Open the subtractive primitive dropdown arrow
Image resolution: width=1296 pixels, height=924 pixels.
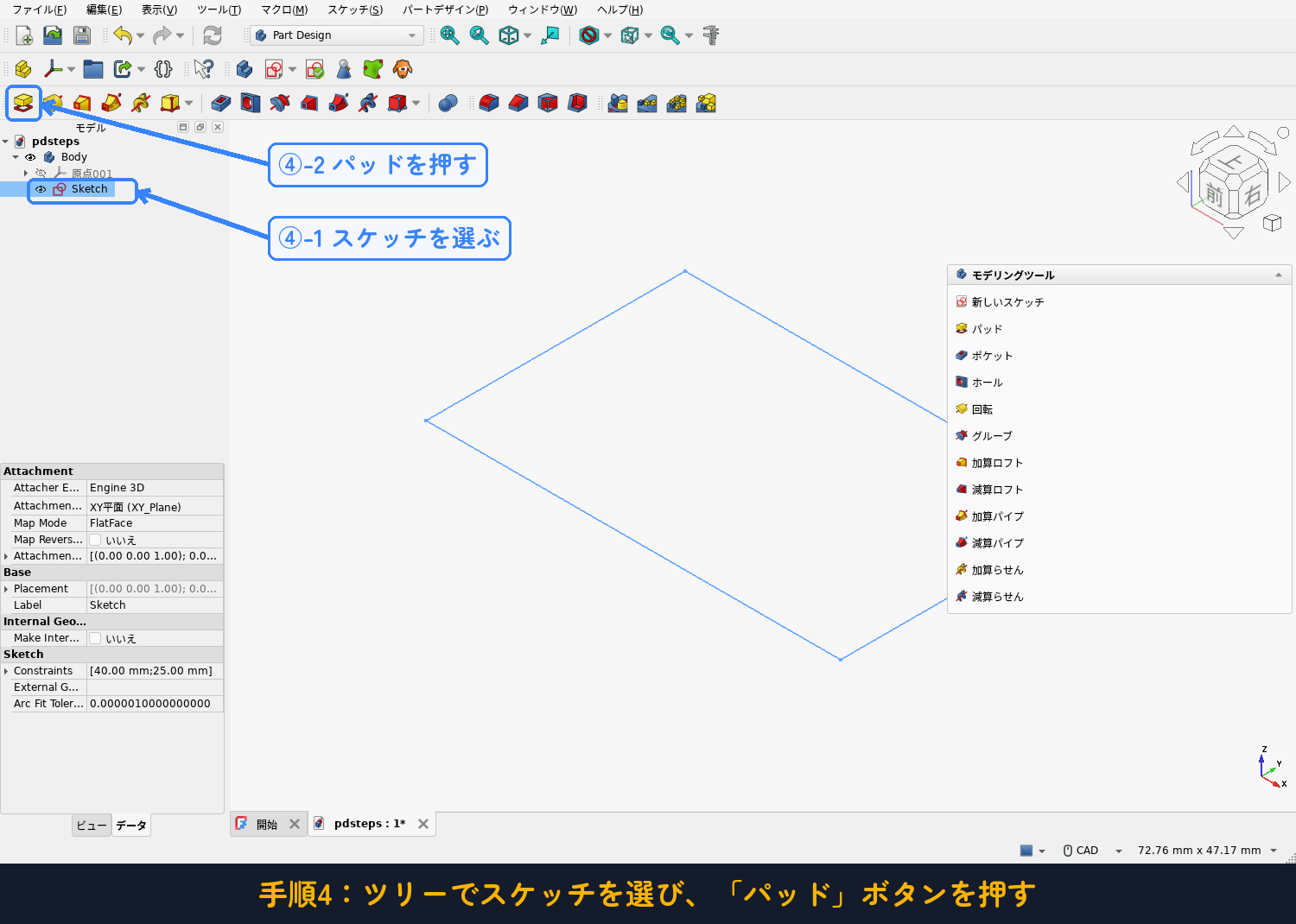click(x=416, y=104)
